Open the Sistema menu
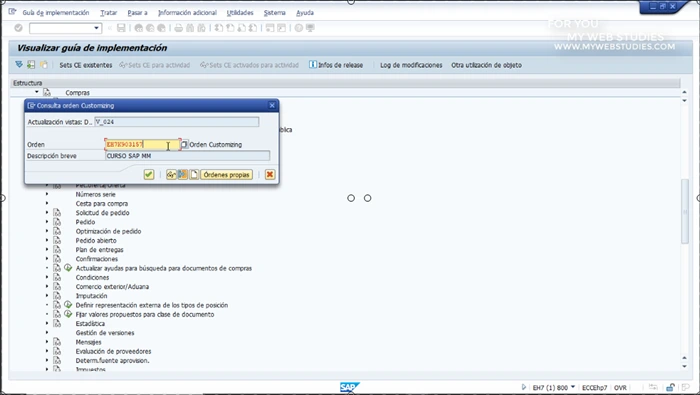 [274, 12]
